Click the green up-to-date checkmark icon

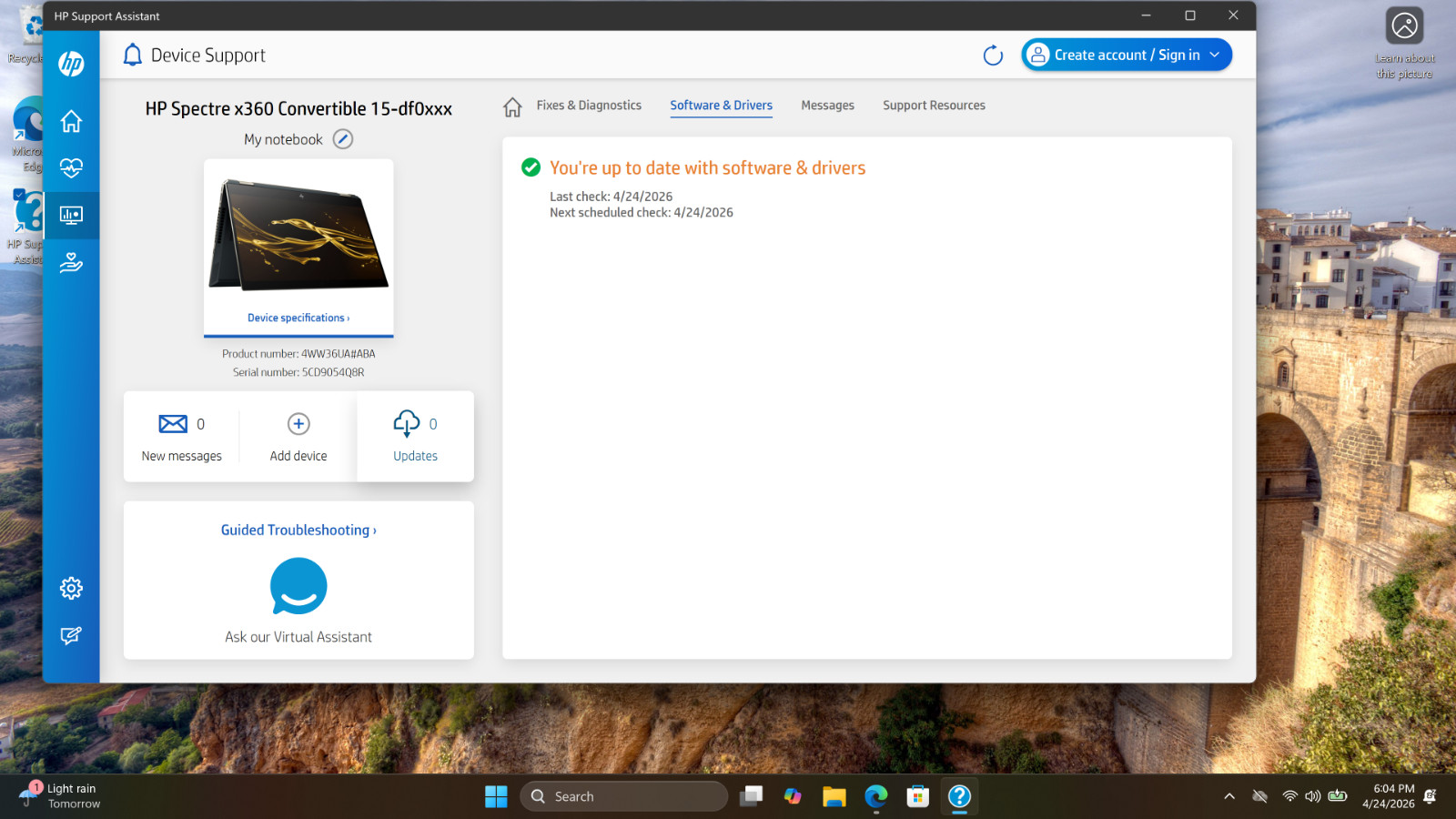point(531,167)
